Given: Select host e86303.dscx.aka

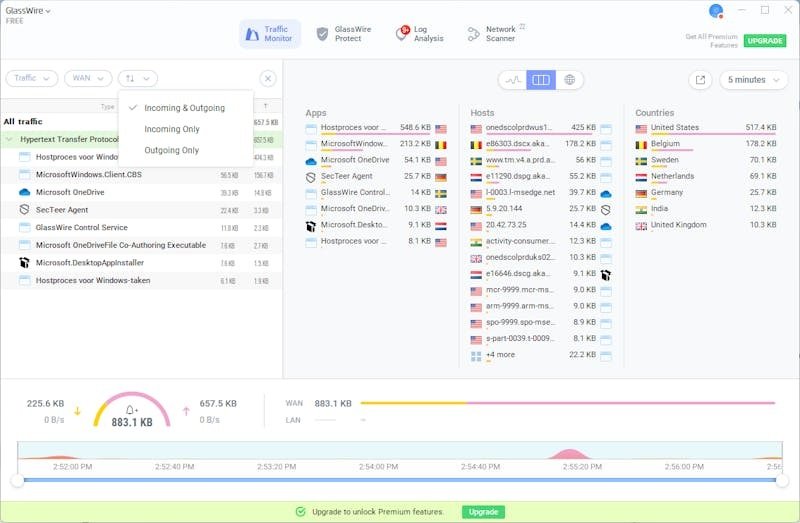Looking at the screenshot, I should click(517, 143).
